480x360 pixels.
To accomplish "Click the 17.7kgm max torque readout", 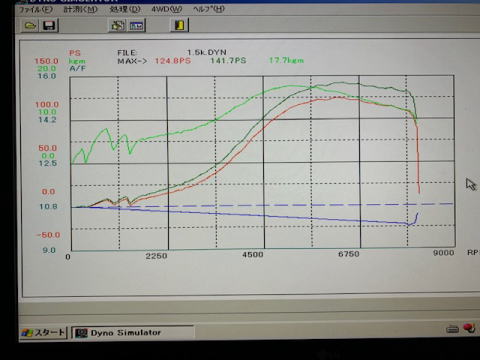I will click(287, 60).
